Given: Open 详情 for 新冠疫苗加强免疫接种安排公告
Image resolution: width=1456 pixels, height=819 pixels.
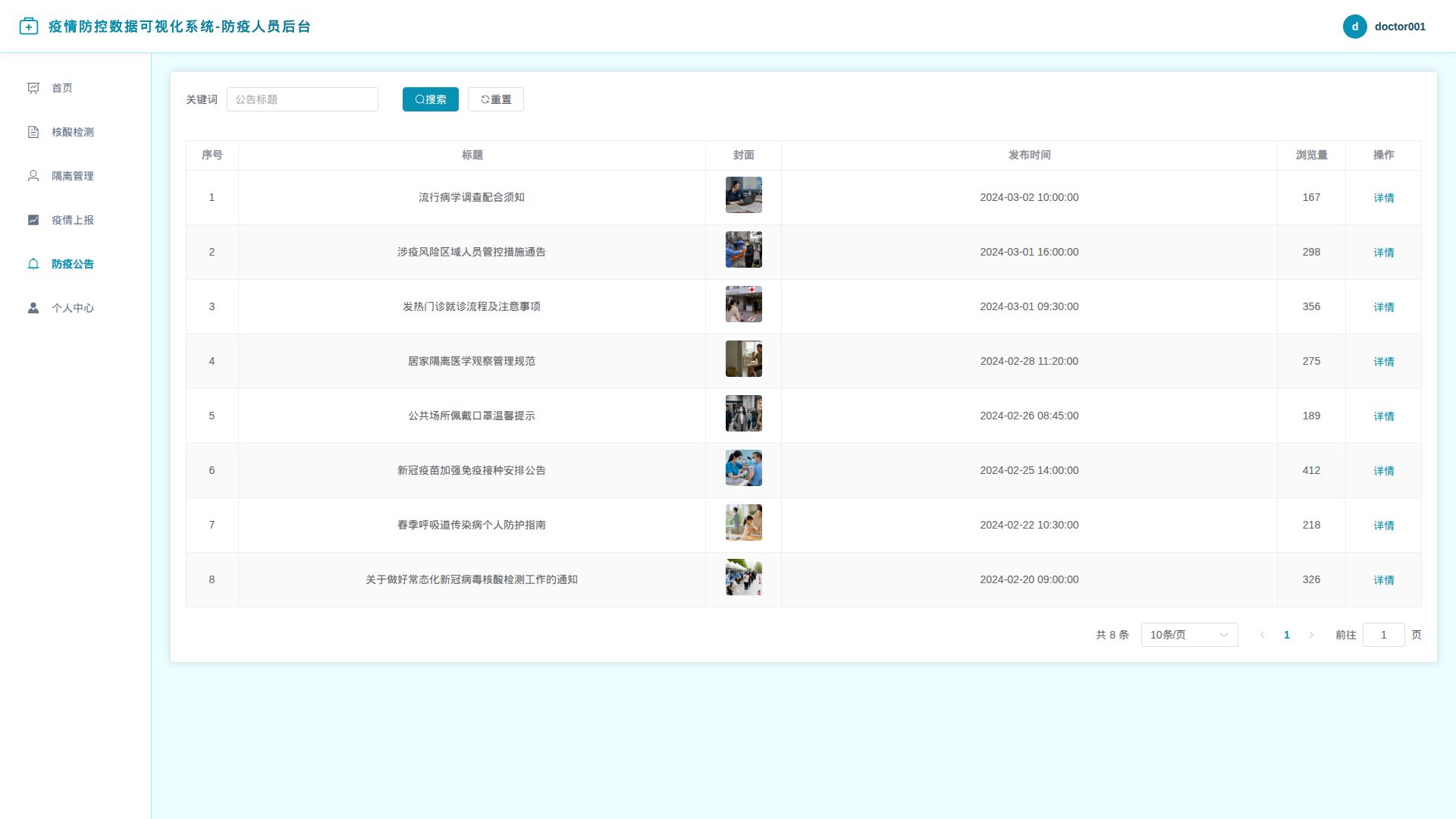Looking at the screenshot, I should 1384,471.
